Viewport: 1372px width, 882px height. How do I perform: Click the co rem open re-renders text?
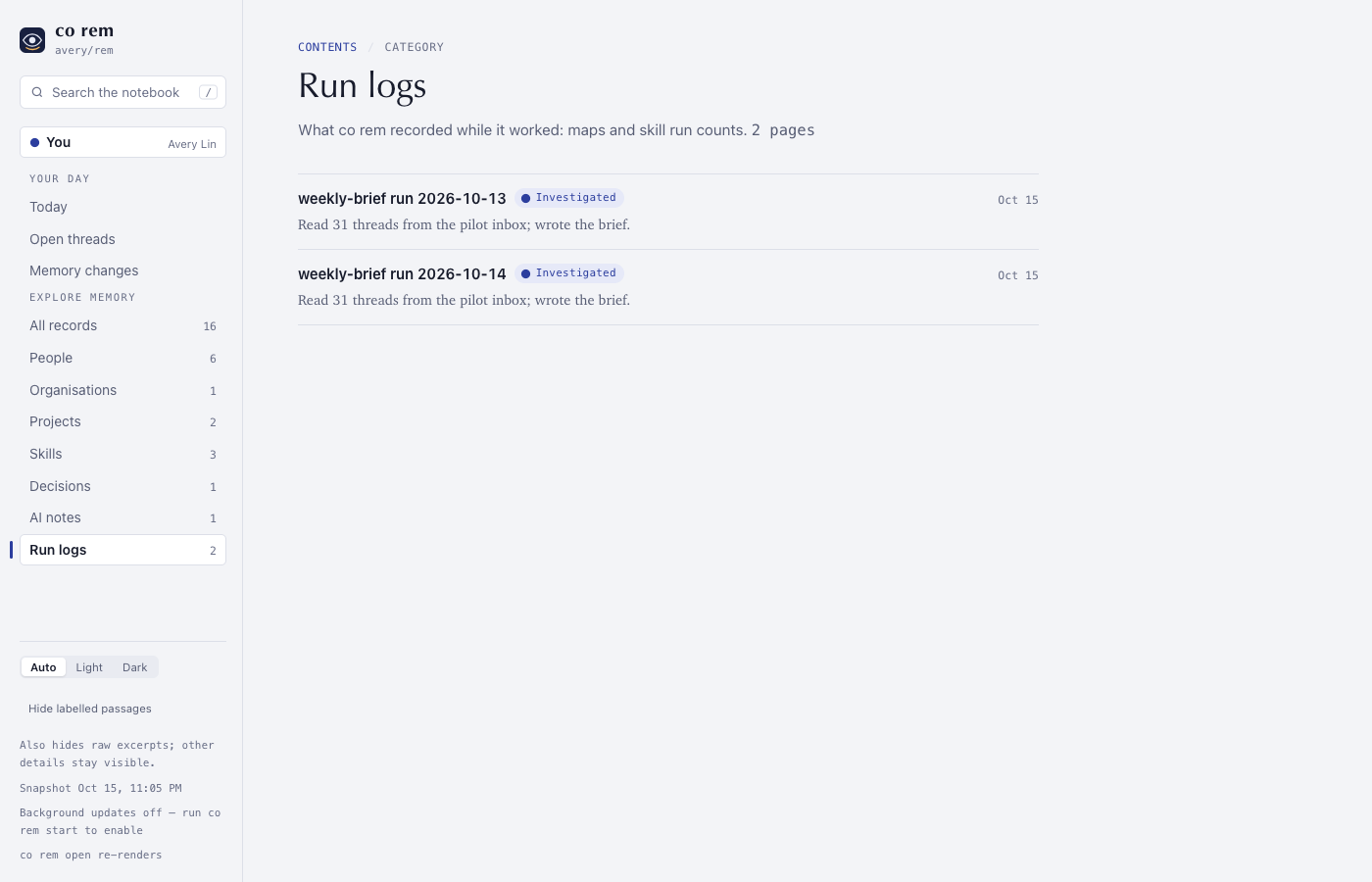coord(91,855)
